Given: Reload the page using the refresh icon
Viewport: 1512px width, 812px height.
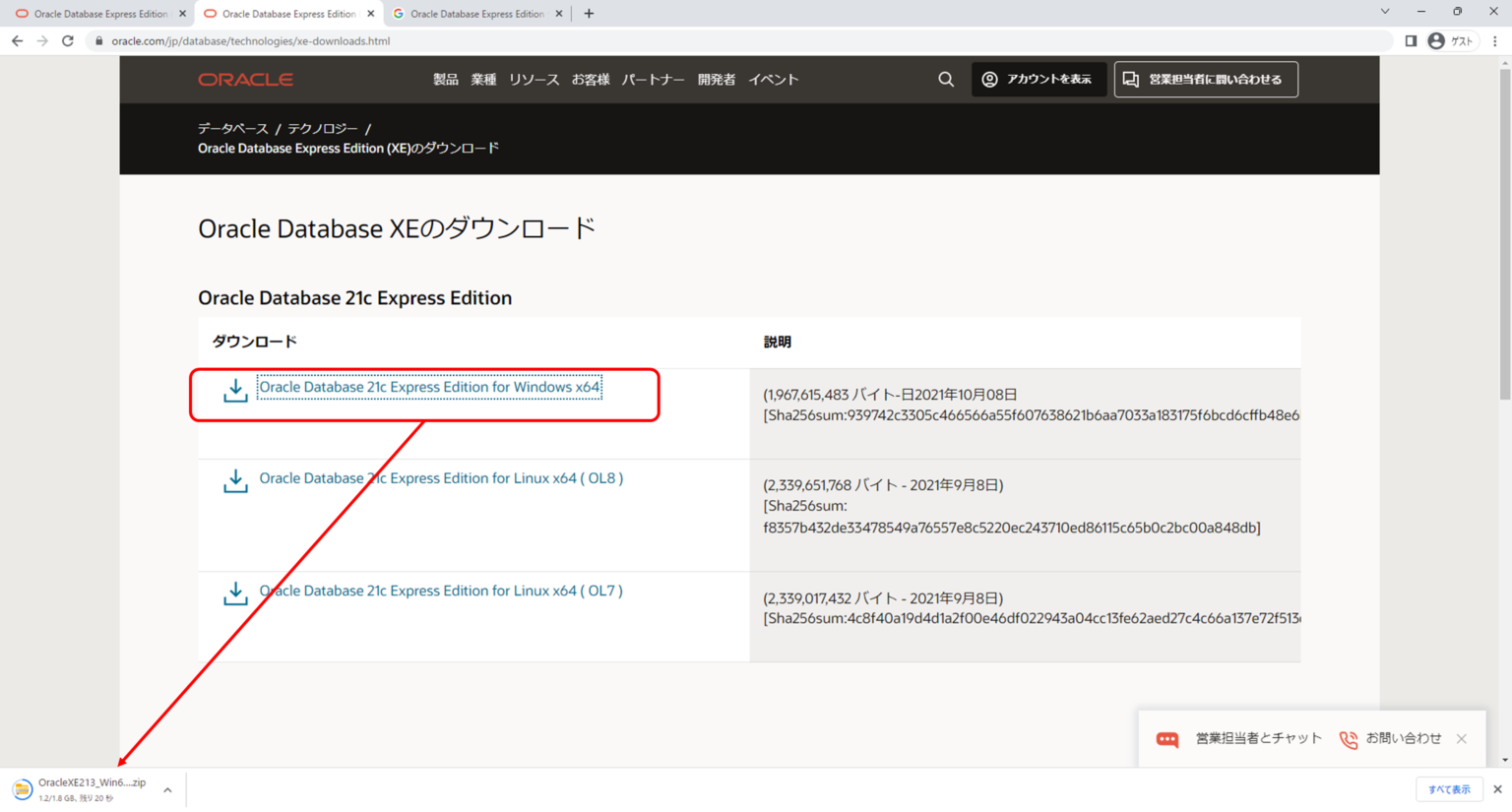Looking at the screenshot, I should 67,40.
